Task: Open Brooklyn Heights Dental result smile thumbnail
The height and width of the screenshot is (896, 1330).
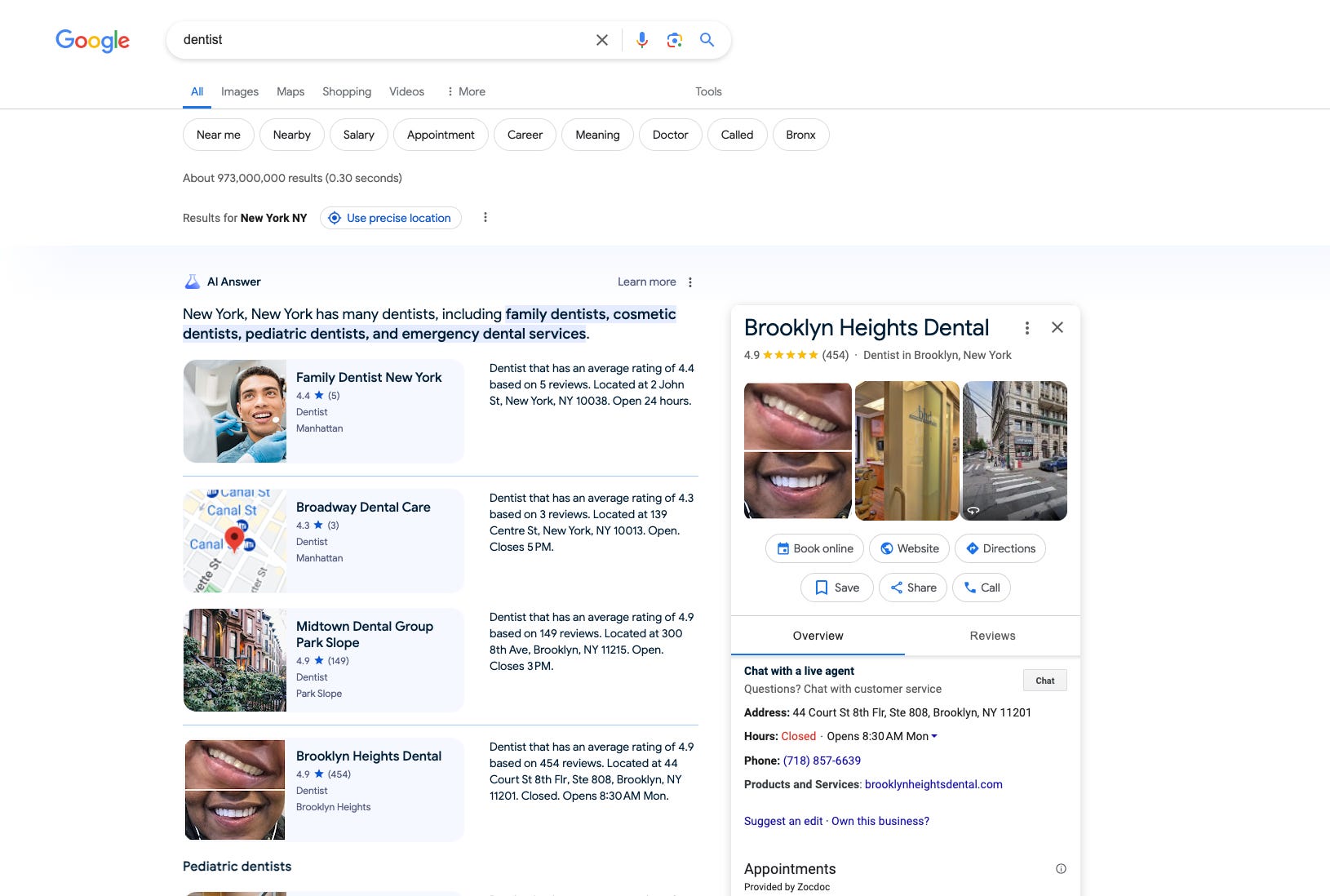Action: pos(235,790)
